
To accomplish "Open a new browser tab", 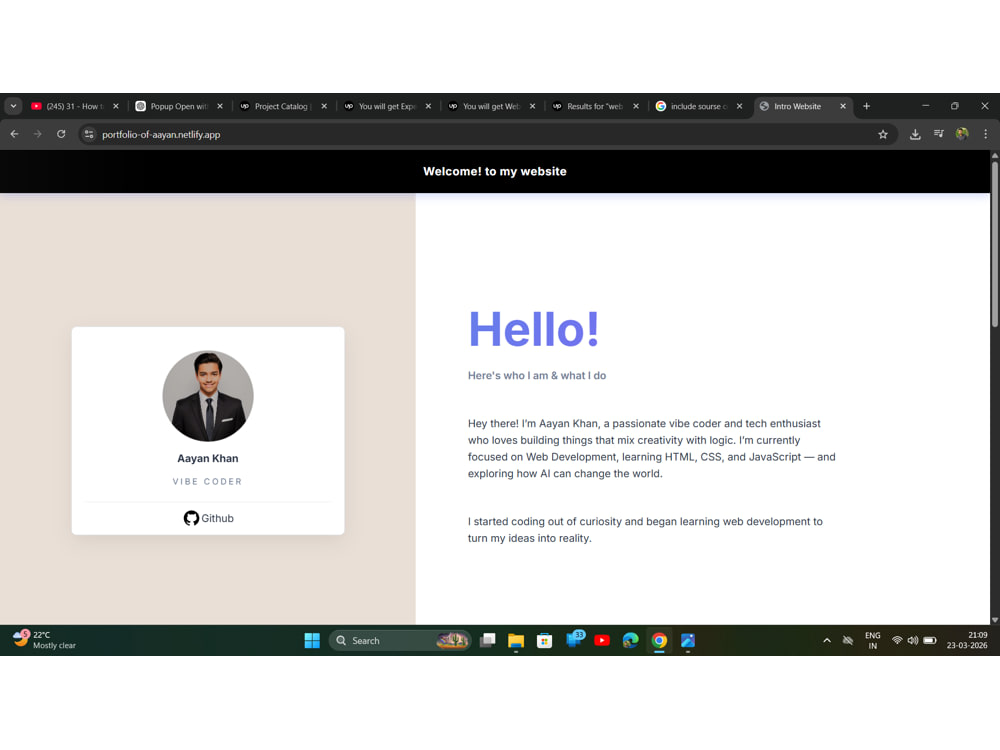I will pyautogui.click(x=867, y=107).
